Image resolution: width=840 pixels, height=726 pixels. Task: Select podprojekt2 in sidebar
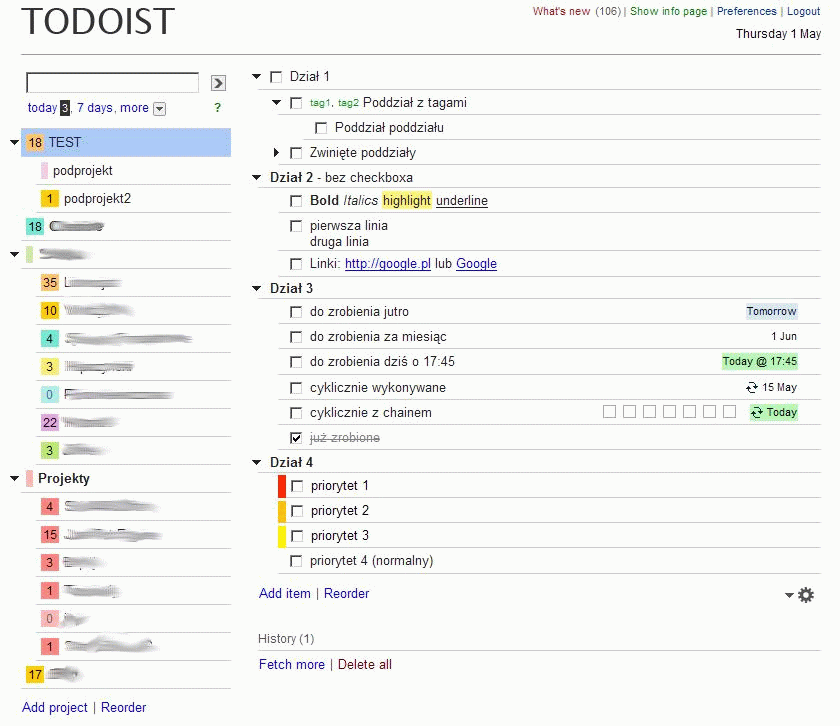[98, 199]
